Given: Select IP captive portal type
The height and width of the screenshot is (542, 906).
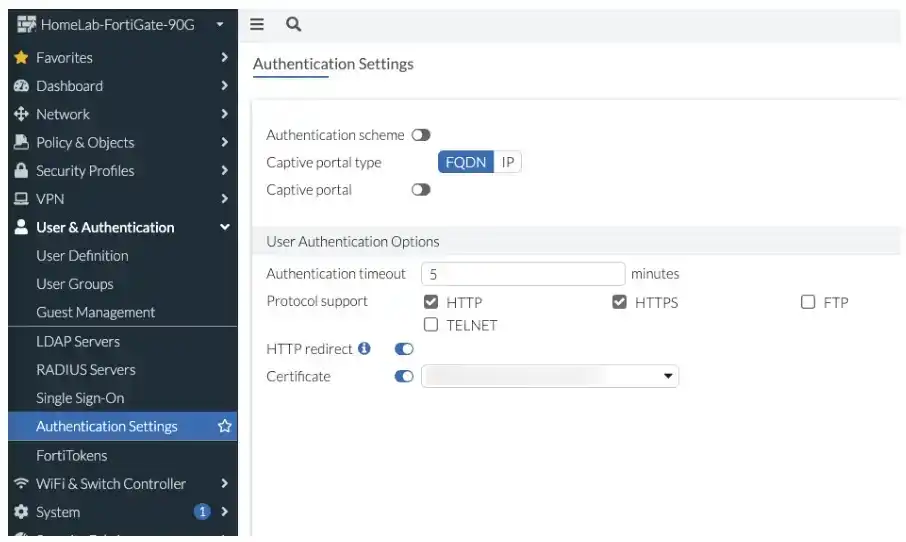Looking at the screenshot, I should (508, 162).
